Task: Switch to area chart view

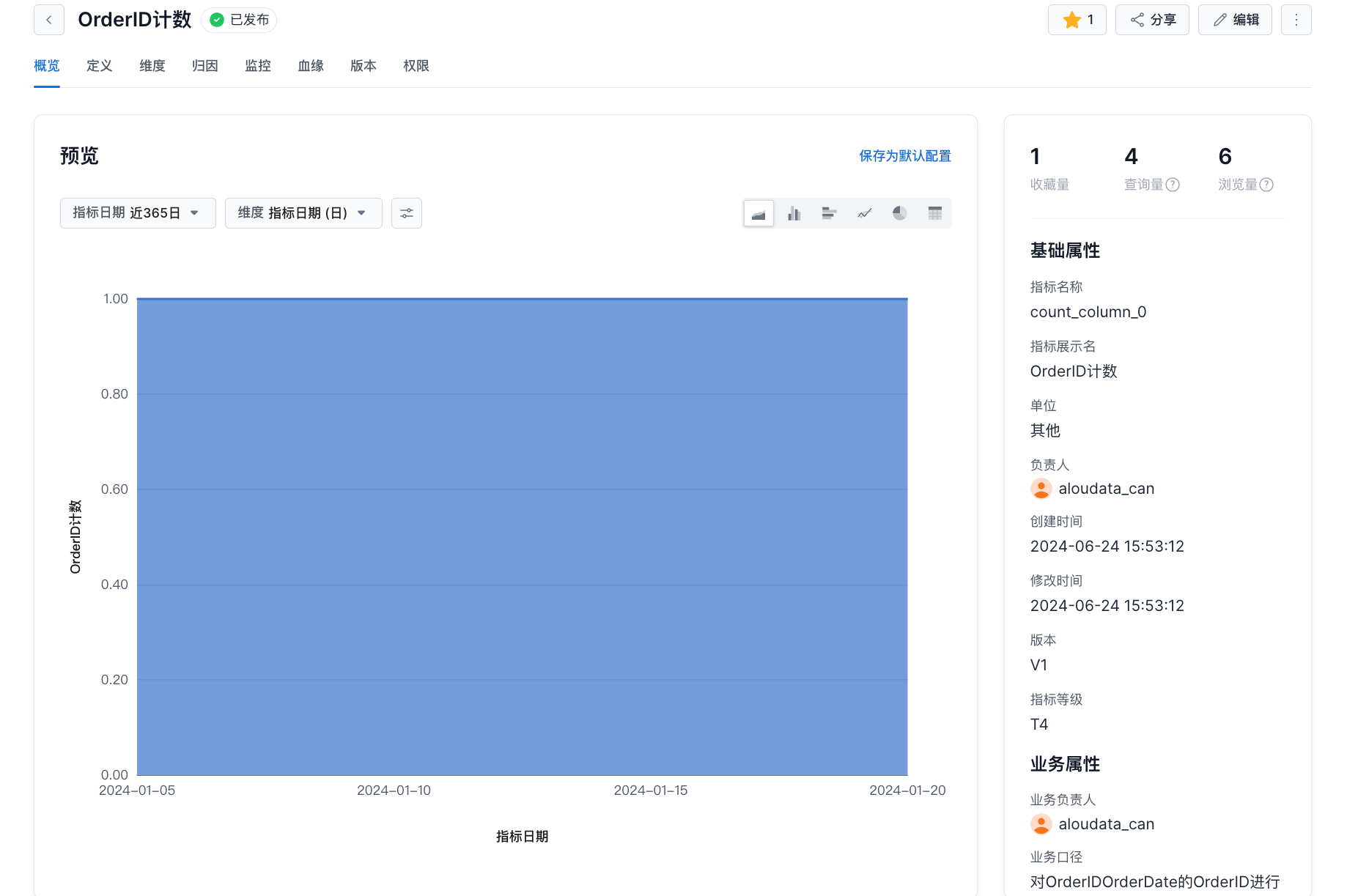Action: pyautogui.click(x=759, y=213)
